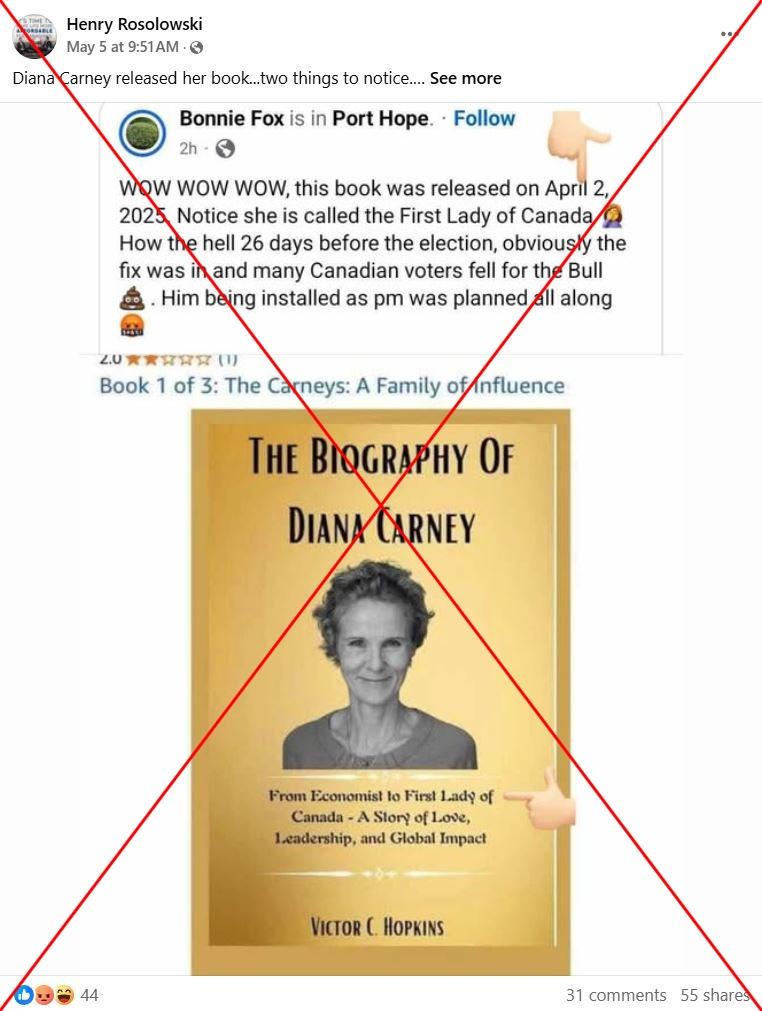Image resolution: width=762 pixels, height=1011 pixels.
Task: Open Henry Rosolowski's profile name link
Action: (135, 25)
